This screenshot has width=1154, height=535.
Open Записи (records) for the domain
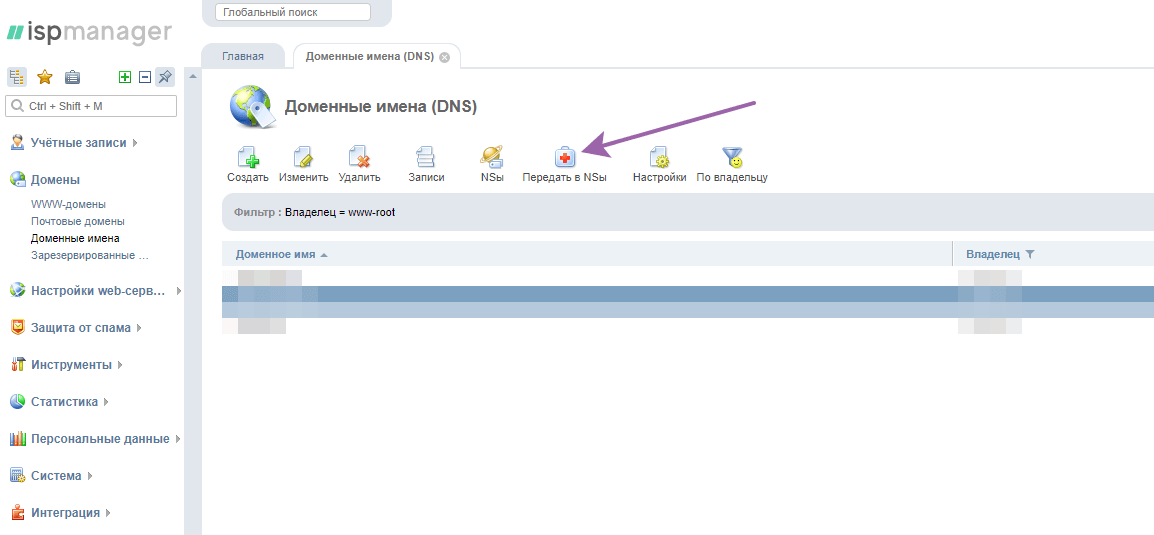point(425,159)
